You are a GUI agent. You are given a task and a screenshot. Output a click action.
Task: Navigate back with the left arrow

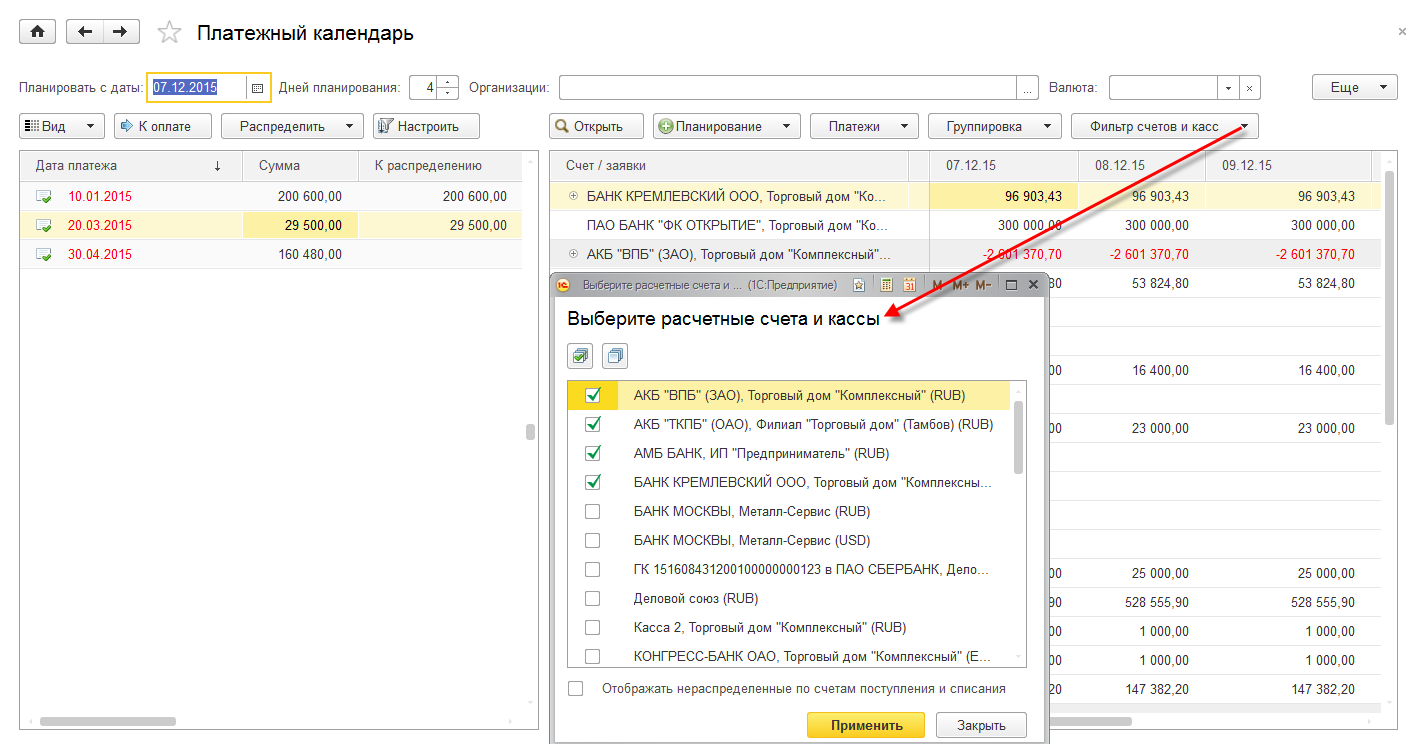point(84,32)
